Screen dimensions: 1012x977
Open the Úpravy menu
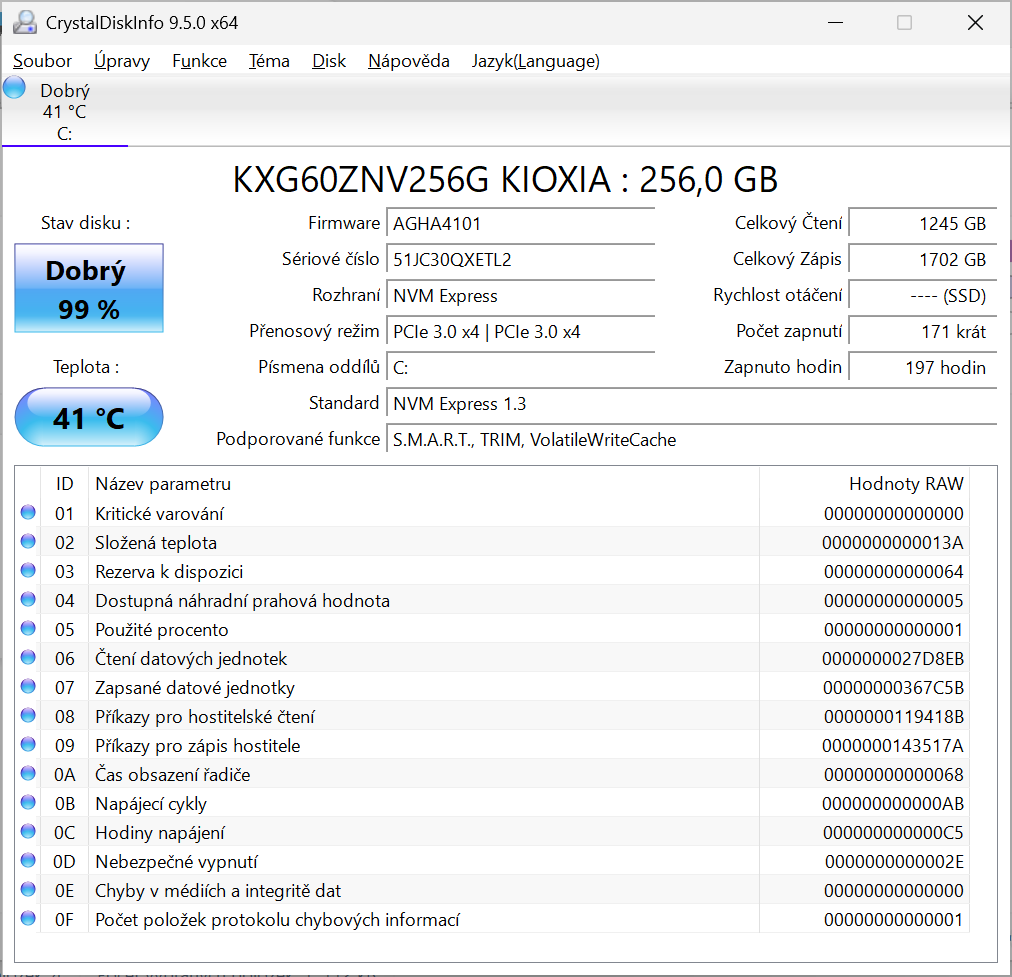tap(121, 61)
